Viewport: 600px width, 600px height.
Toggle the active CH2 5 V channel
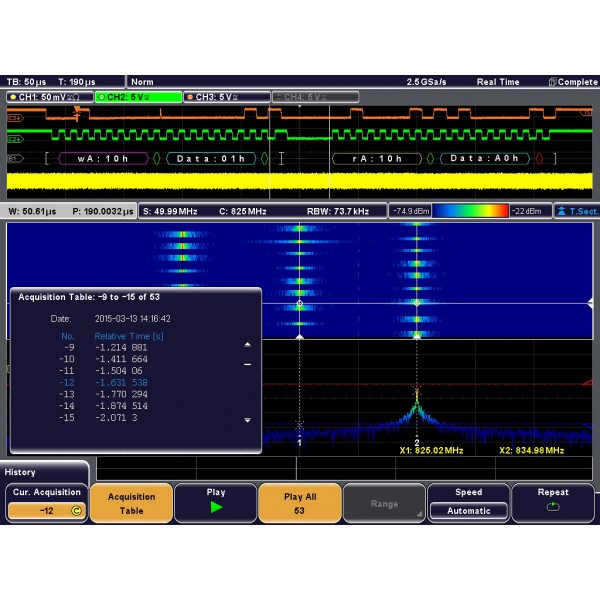coord(138,97)
